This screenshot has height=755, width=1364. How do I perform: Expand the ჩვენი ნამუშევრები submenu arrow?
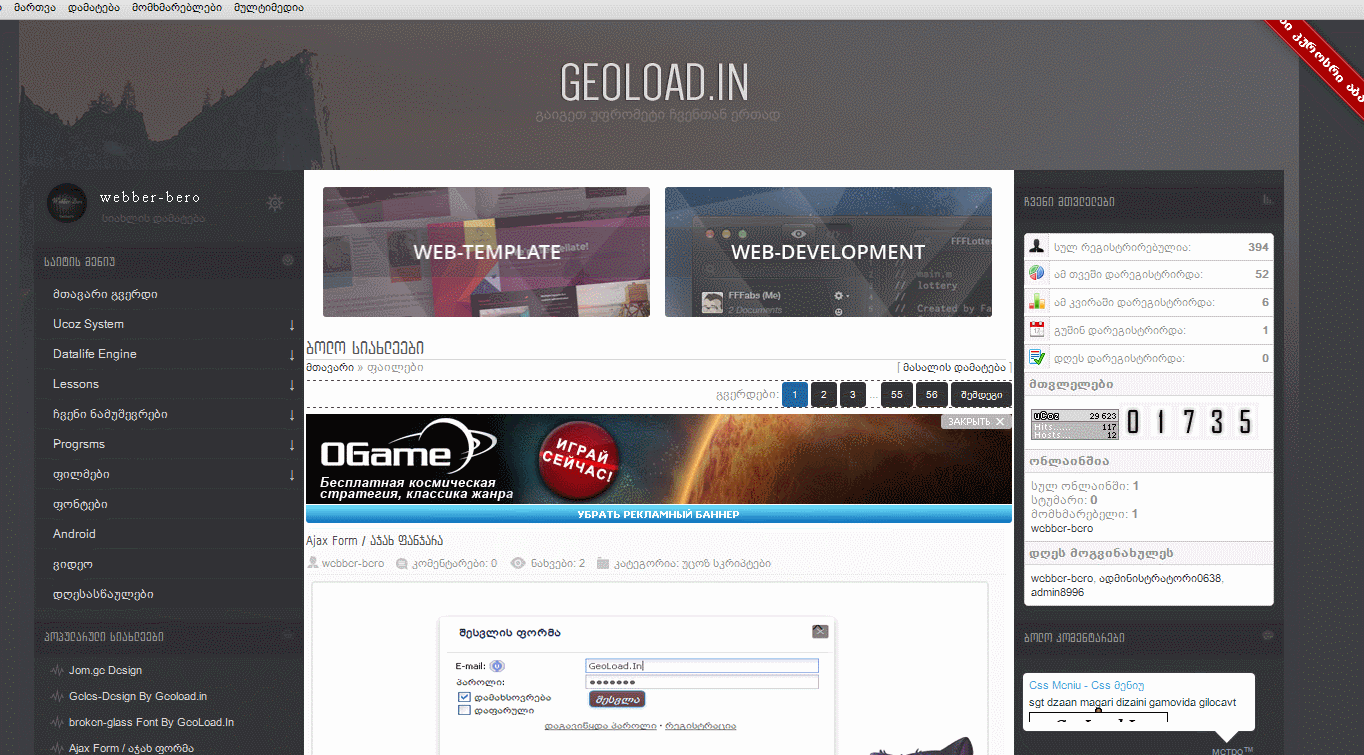(x=292, y=415)
